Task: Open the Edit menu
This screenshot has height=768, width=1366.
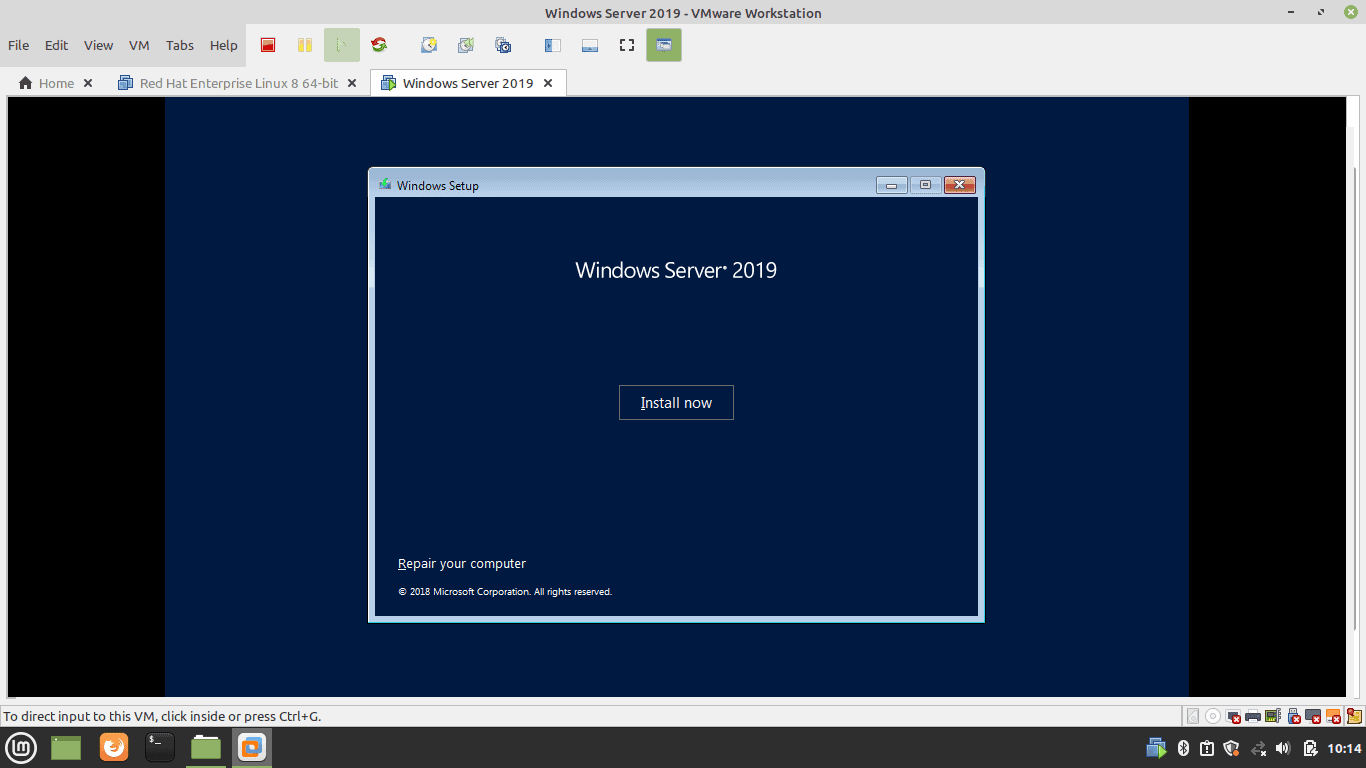Action: 57,45
